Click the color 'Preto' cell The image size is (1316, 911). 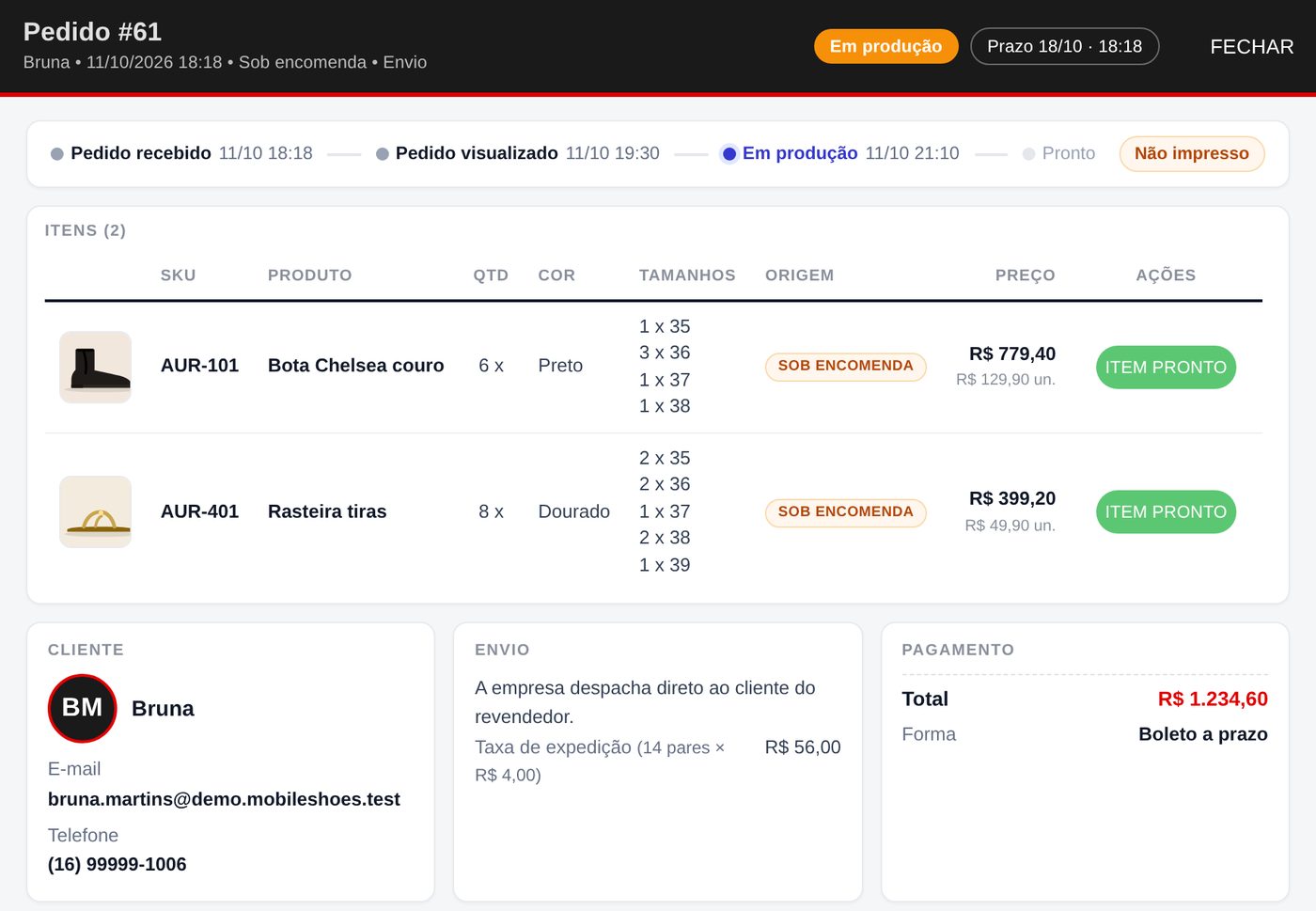[560, 366]
